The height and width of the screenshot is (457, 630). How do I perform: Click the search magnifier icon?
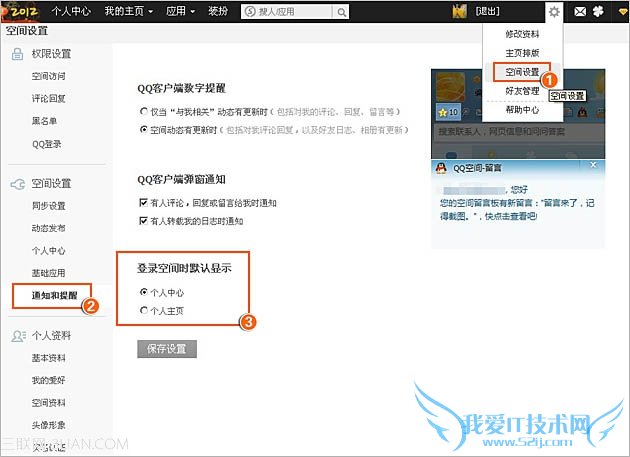tap(342, 12)
